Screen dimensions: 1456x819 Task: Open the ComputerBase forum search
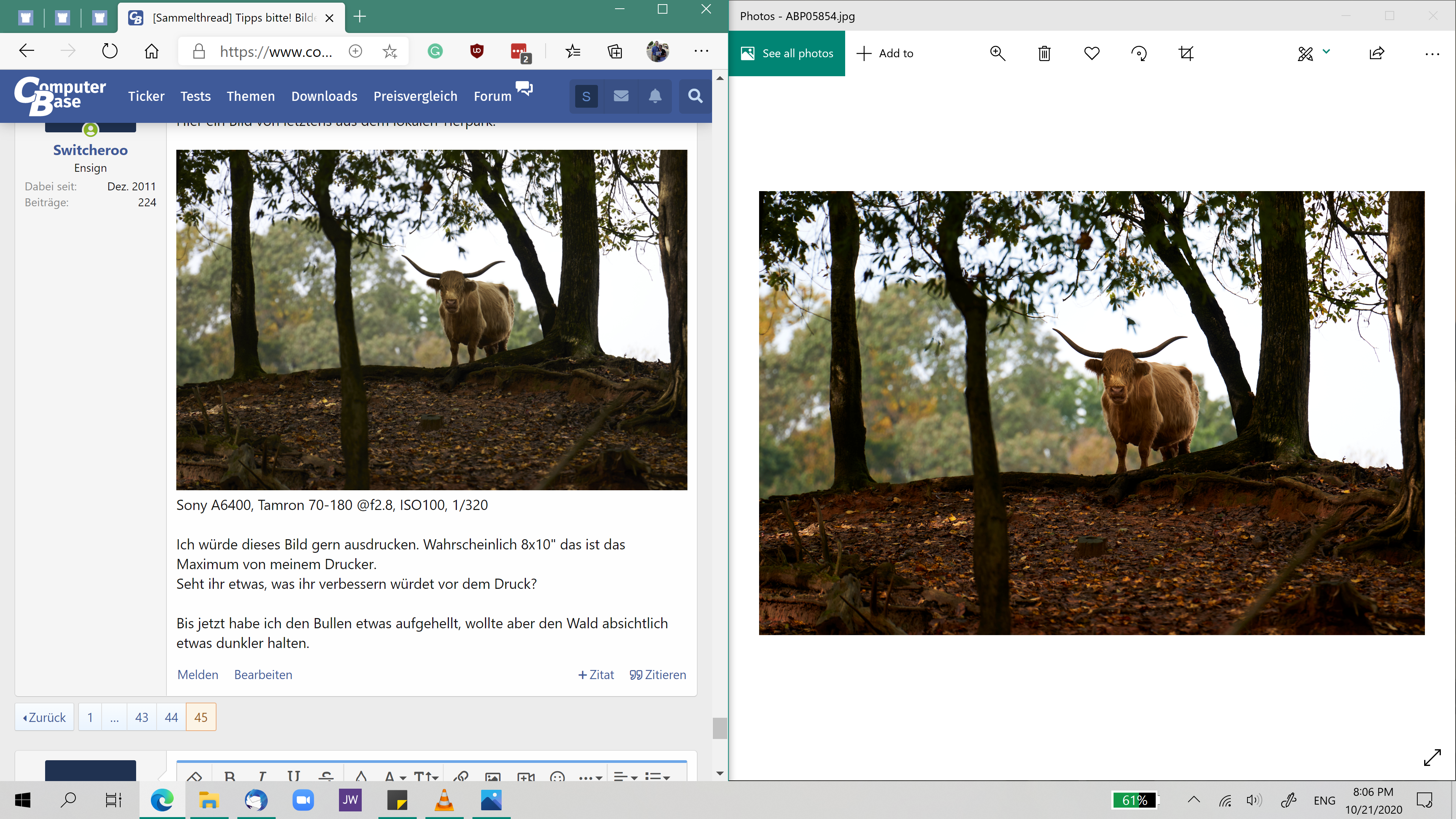(695, 96)
